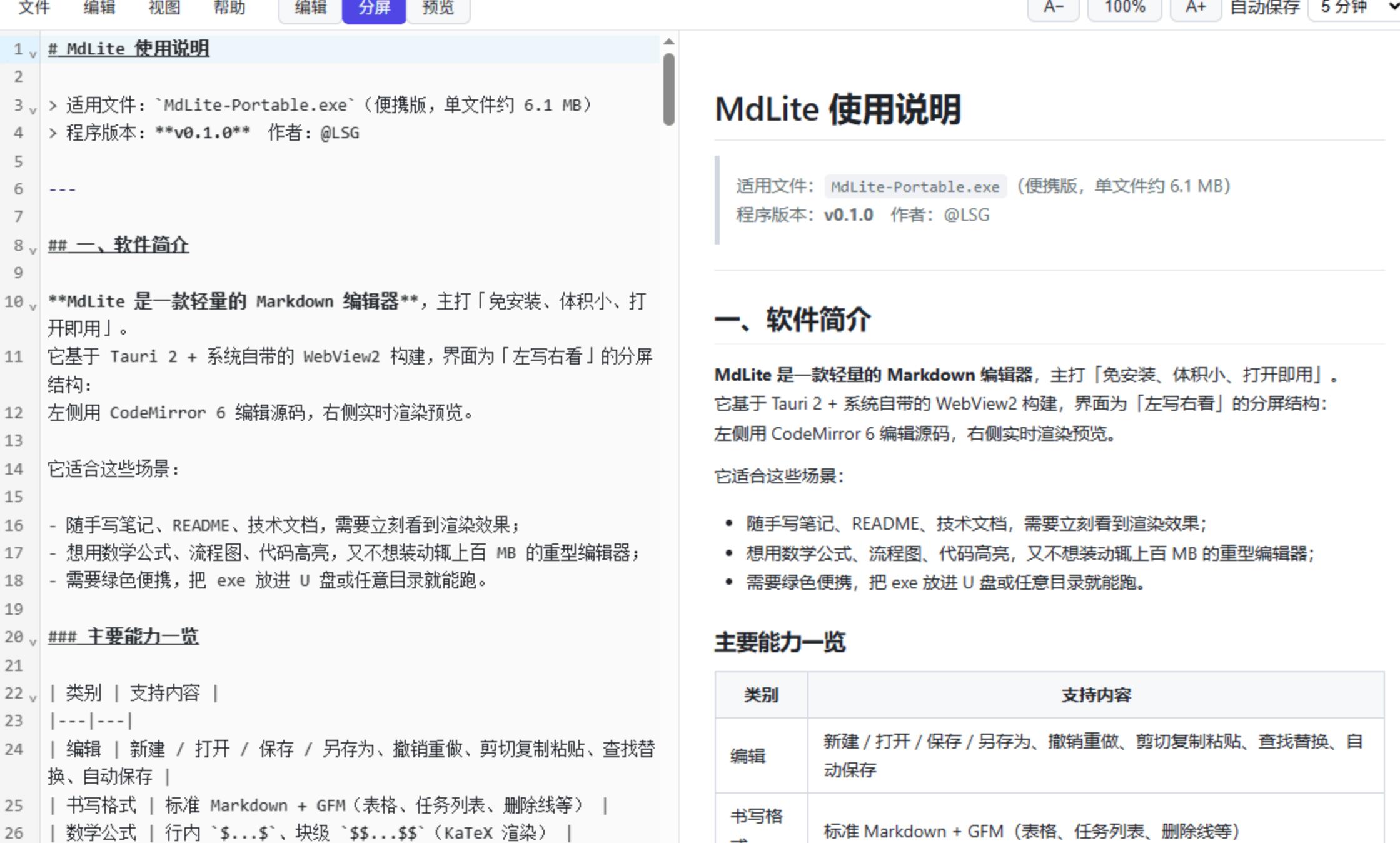Click the source line '## 一、软件简介'

coord(118,245)
